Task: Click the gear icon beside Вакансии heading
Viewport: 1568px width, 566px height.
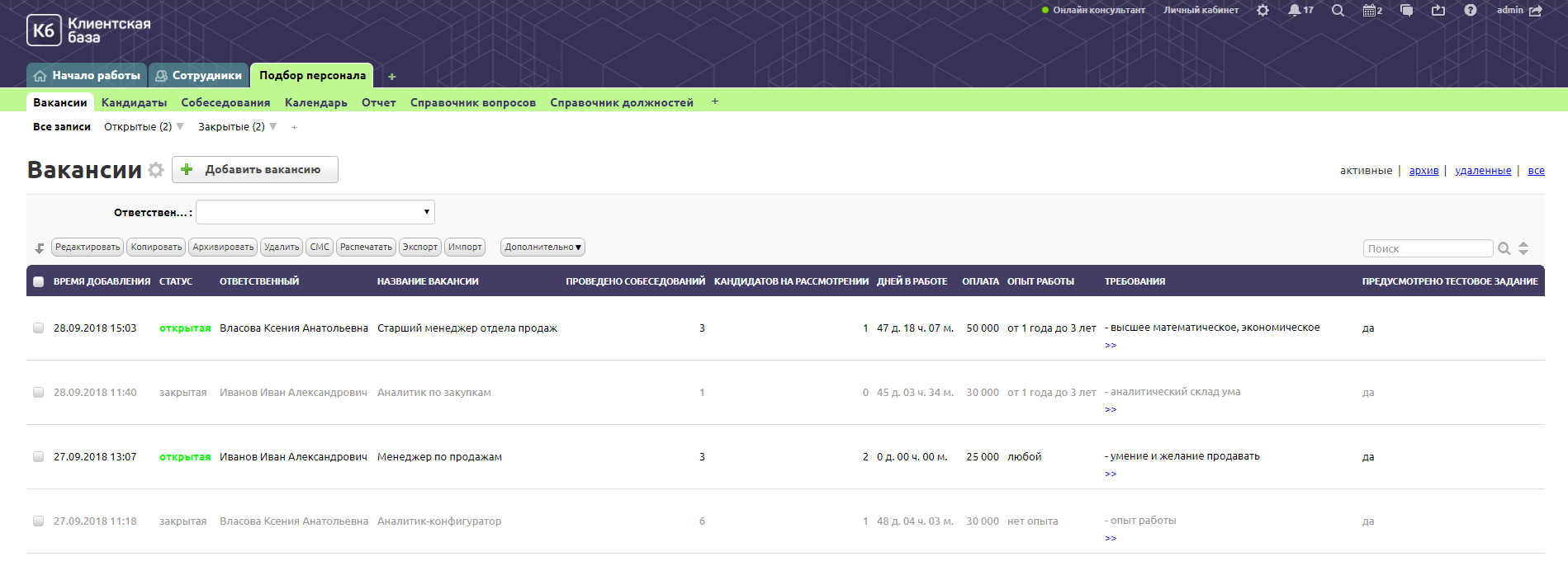Action: [155, 170]
